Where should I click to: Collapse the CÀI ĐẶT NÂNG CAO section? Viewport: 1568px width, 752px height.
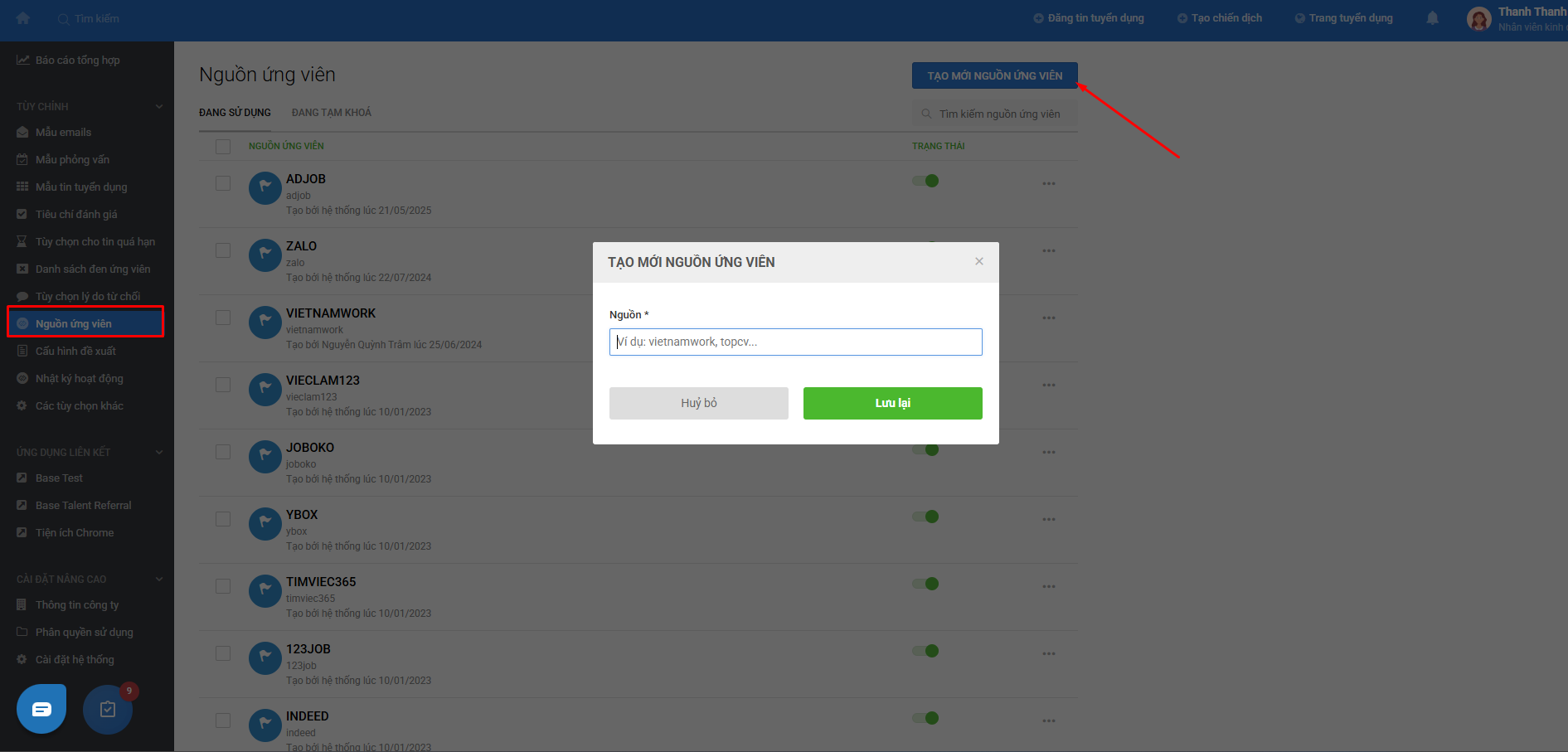click(159, 579)
